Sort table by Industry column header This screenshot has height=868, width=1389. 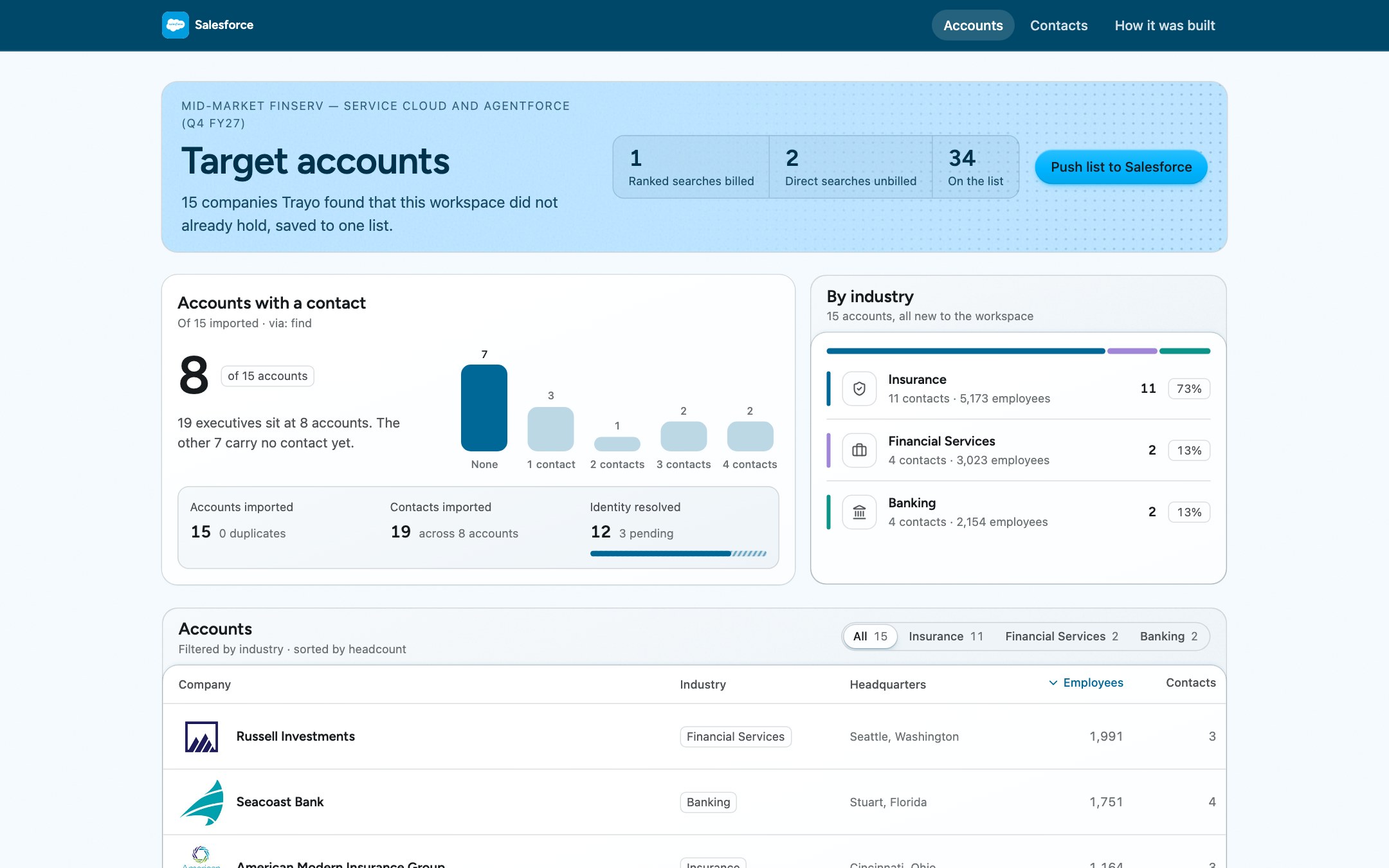click(x=702, y=685)
